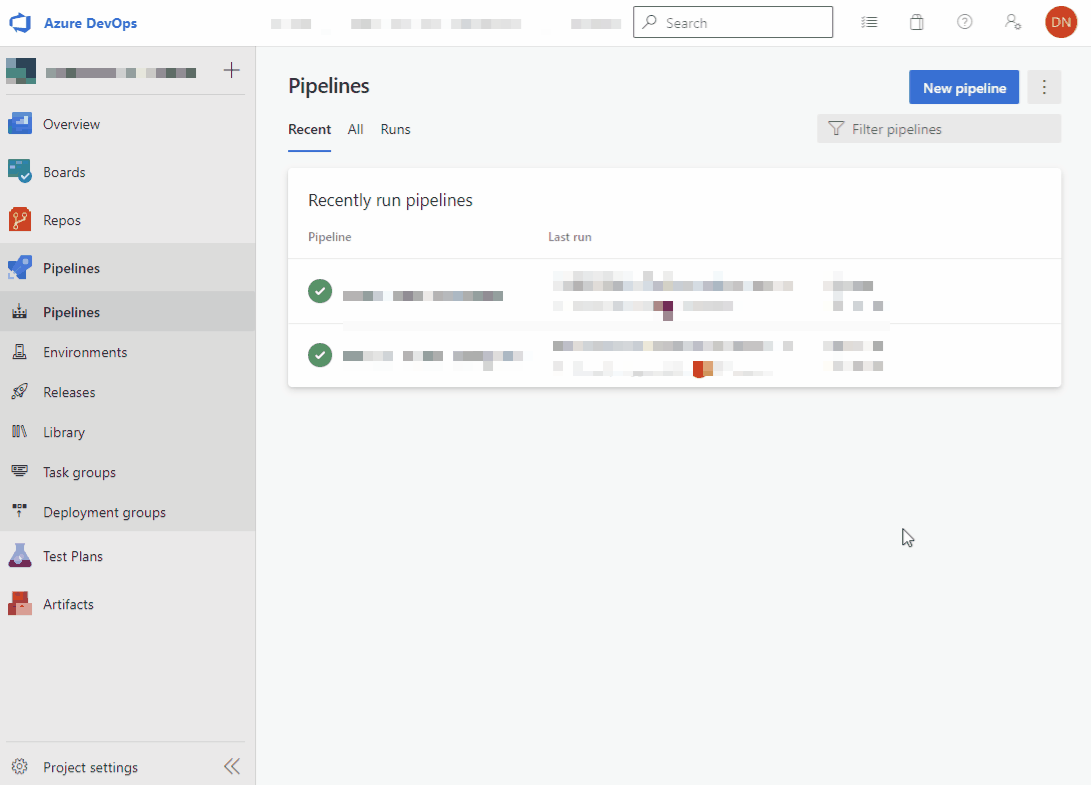Click the Azure DevOps logo icon
Viewport: 1091px width, 785px height.
pyautogui.click(x=21, y=22)
